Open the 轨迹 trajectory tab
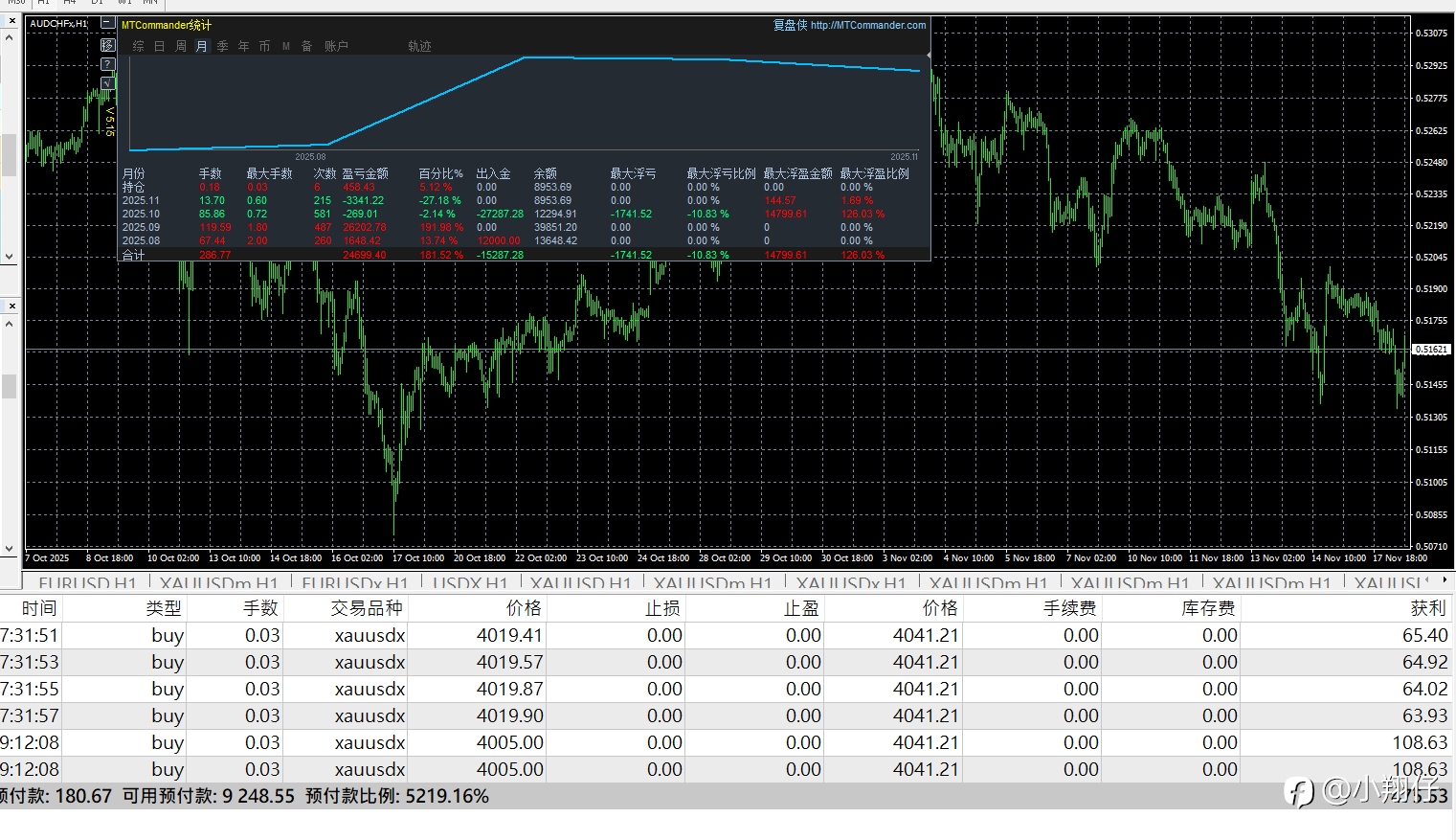1456x840 pixels. (x=419, y=46)
